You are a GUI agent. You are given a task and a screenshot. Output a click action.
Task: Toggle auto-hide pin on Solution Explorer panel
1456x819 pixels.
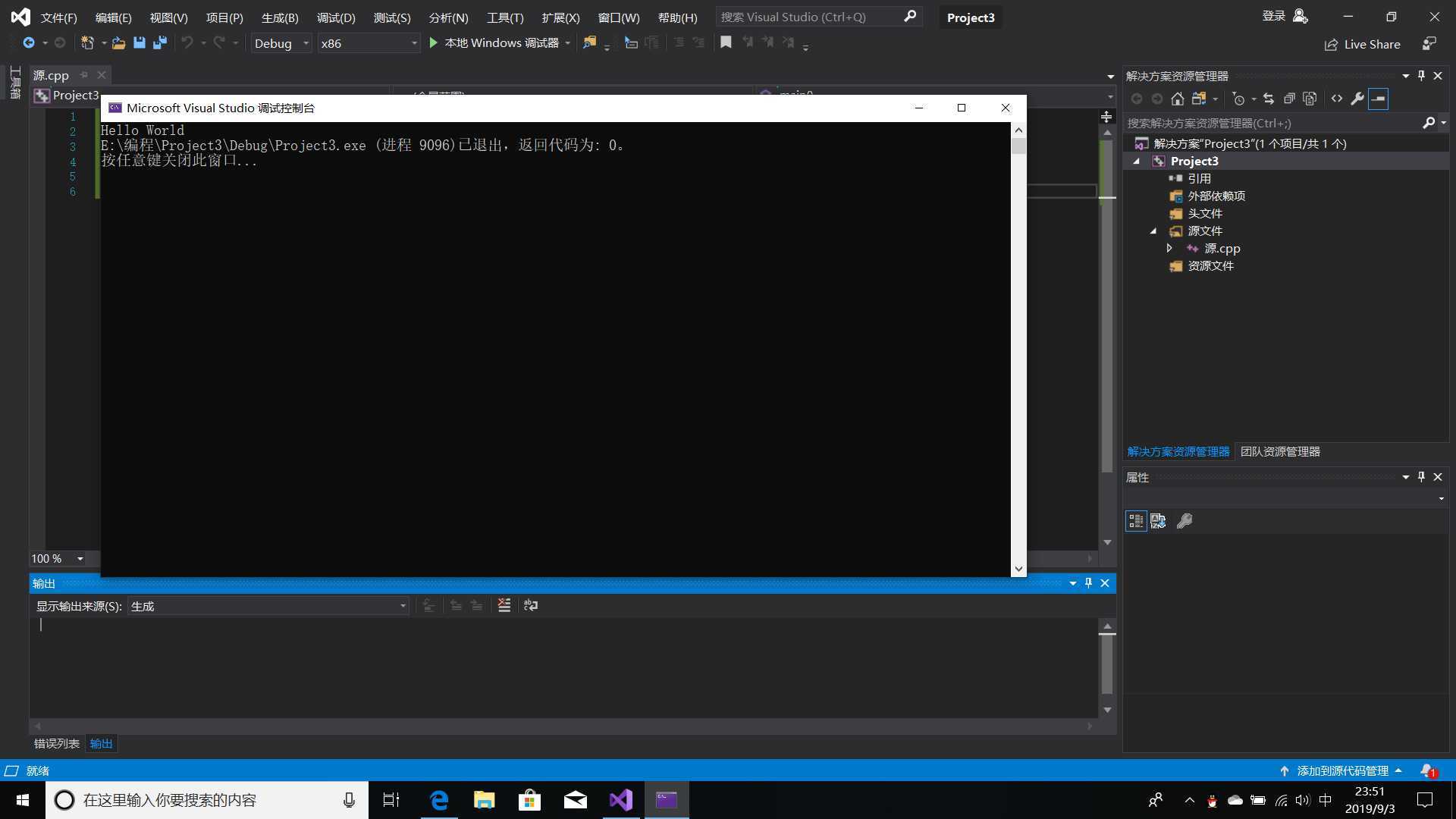[x=1421, y=76]
